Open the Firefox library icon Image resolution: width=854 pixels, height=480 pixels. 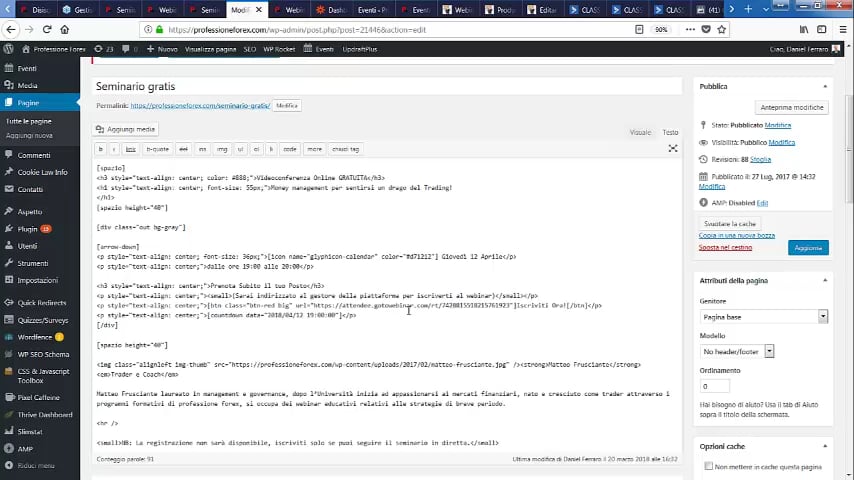click(804, 29)
